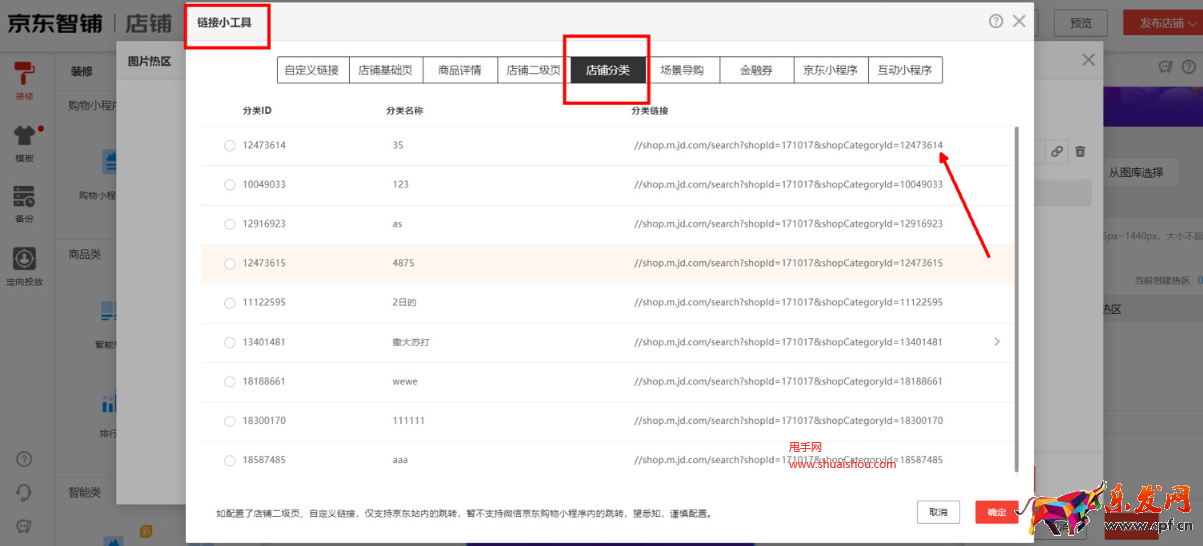Click category name 35
Image resolution: width=1203 pixels, height=546 pixels.
pos(398,145)
